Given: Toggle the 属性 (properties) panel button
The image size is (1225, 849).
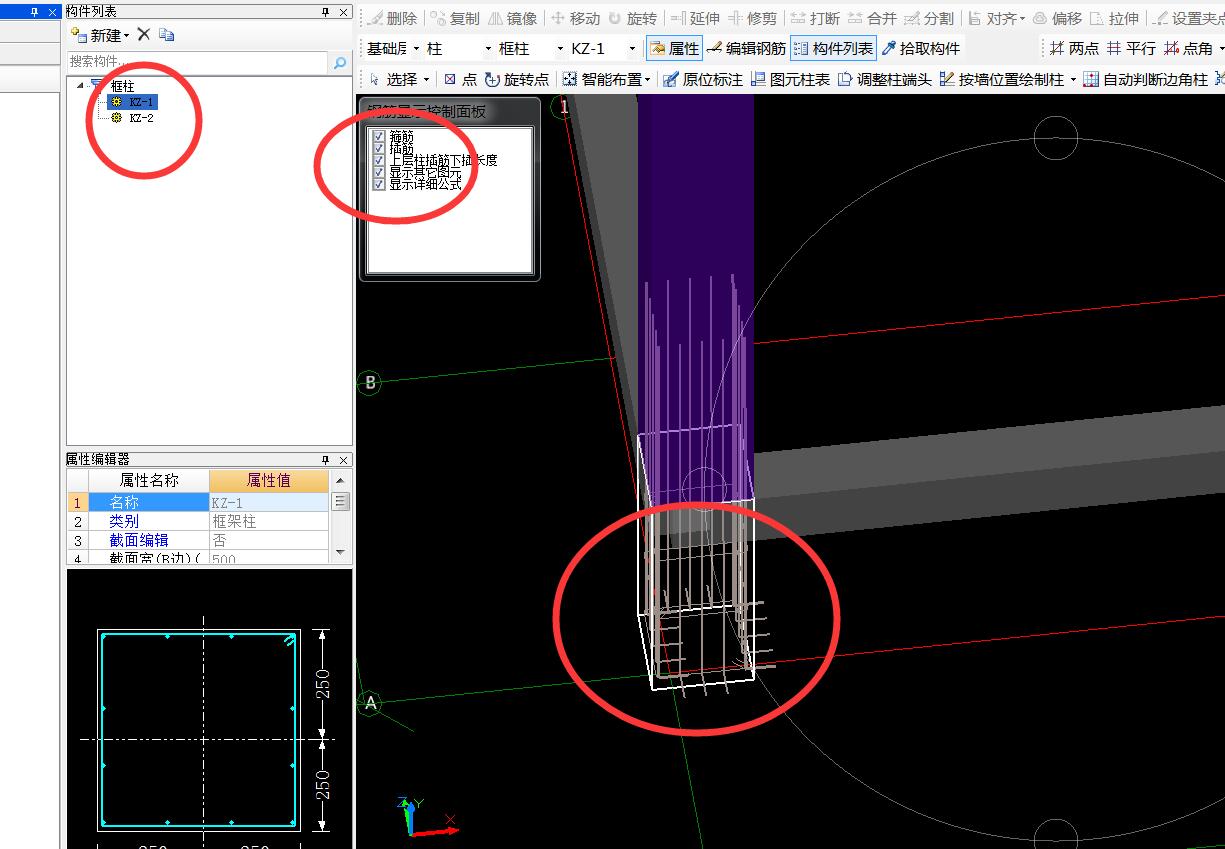Looking at the screenshot, I should tap(674, 48).
